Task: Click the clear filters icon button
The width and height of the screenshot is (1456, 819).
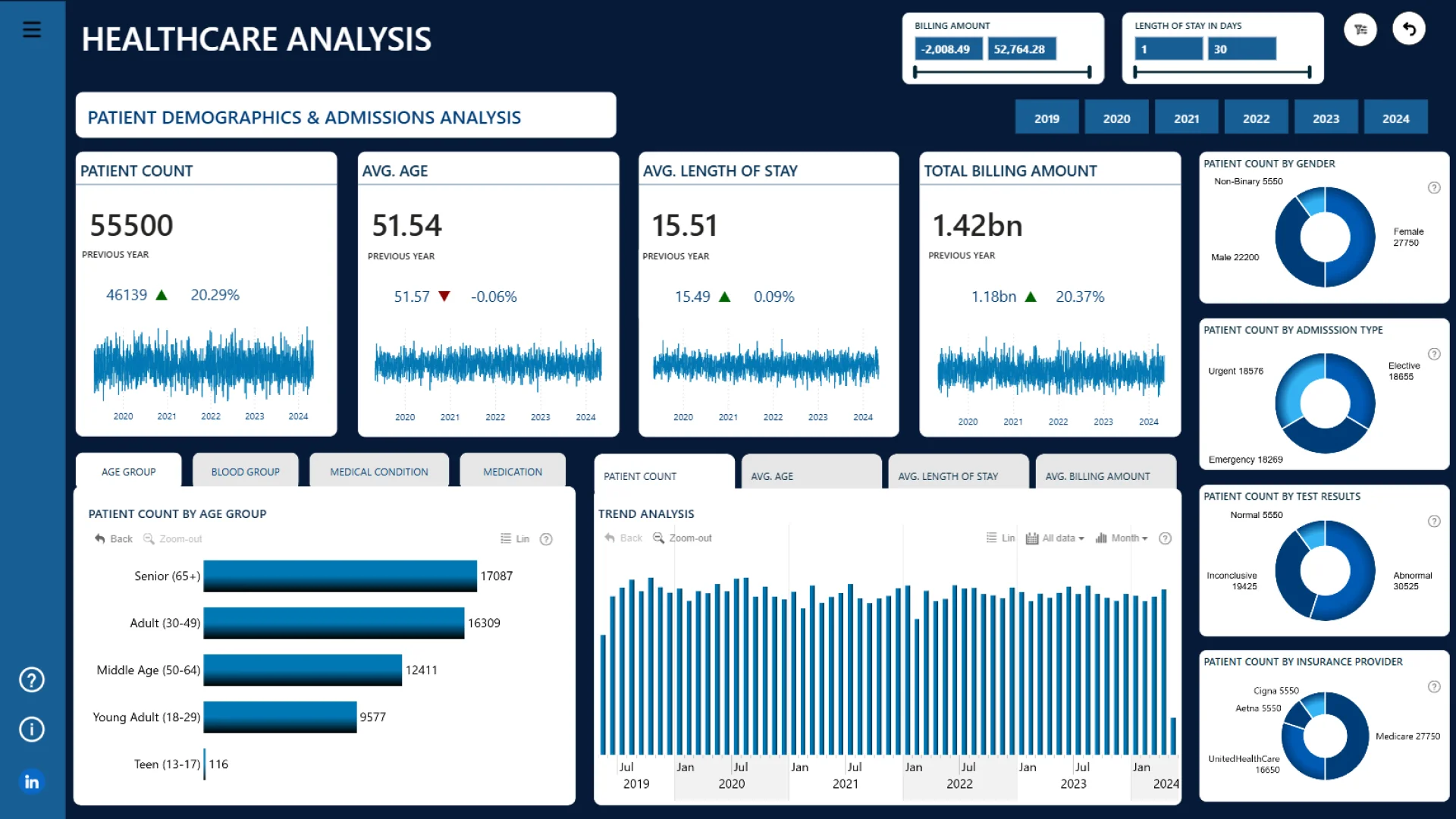Action: pyautogui.click(x=1360, y=30)
